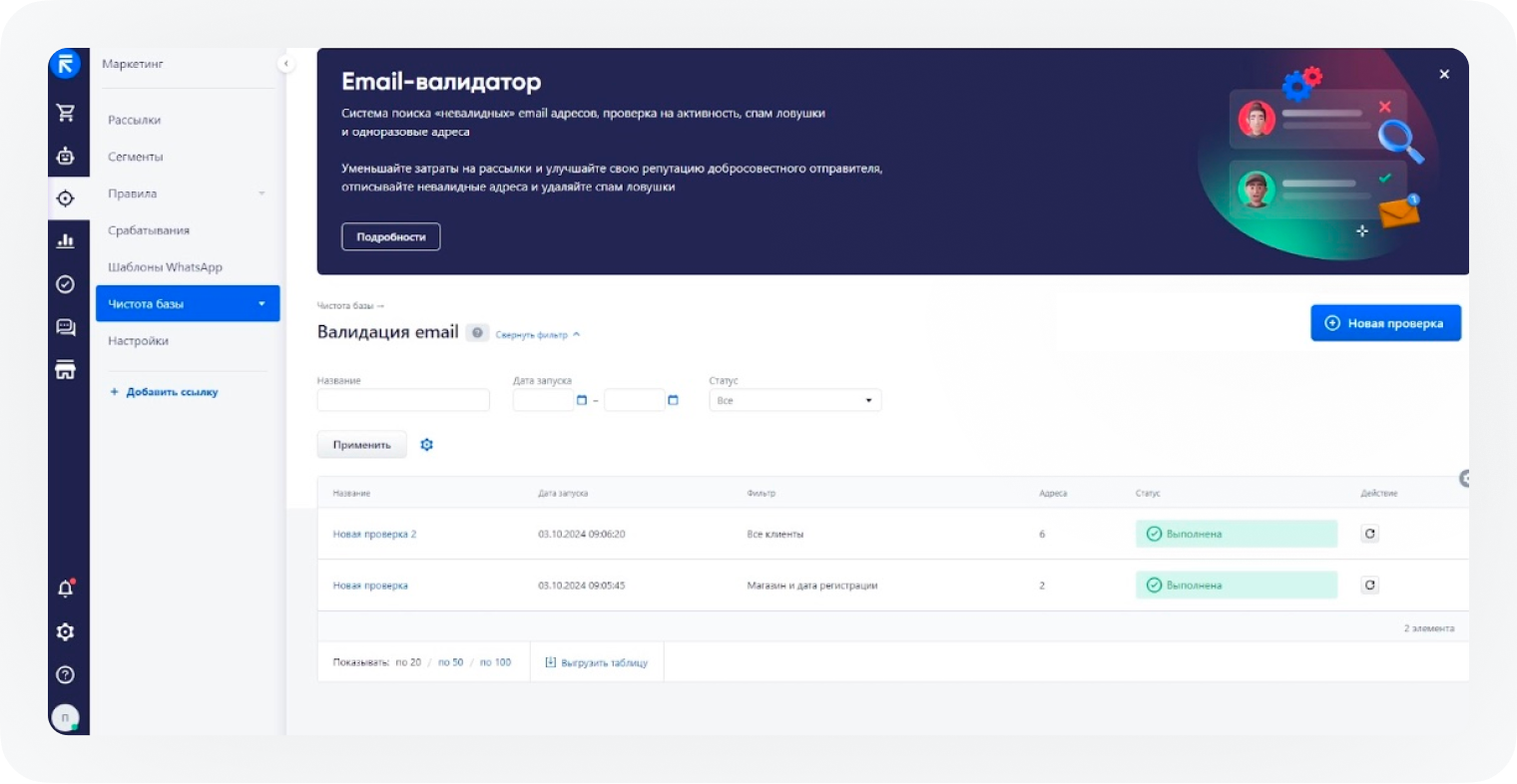The height and width of the screenshot is (784, 1517).
Task: Collapse filter via Свернуть фильтр
Action: (538, 335)
